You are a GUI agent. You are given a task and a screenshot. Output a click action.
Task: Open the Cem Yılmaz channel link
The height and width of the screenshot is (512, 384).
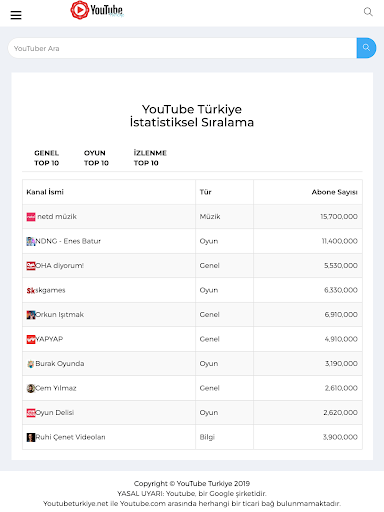click(x=56, y=388)
